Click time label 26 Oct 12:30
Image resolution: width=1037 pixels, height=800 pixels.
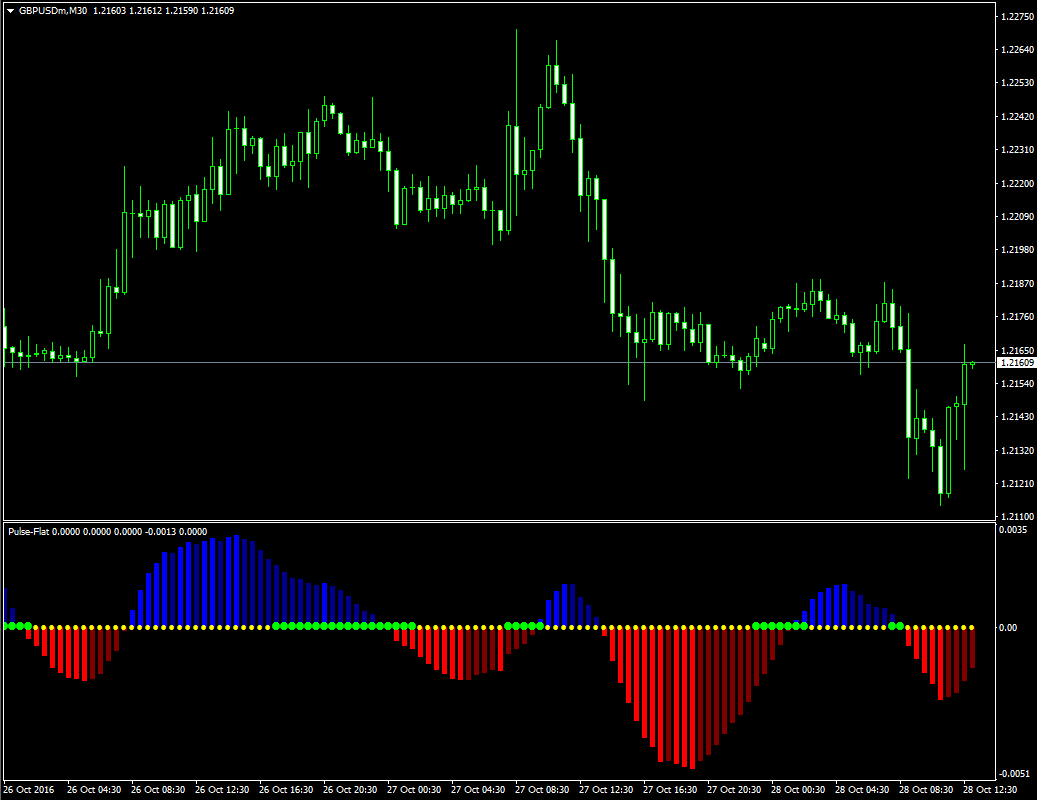click(x=222, y=789)
